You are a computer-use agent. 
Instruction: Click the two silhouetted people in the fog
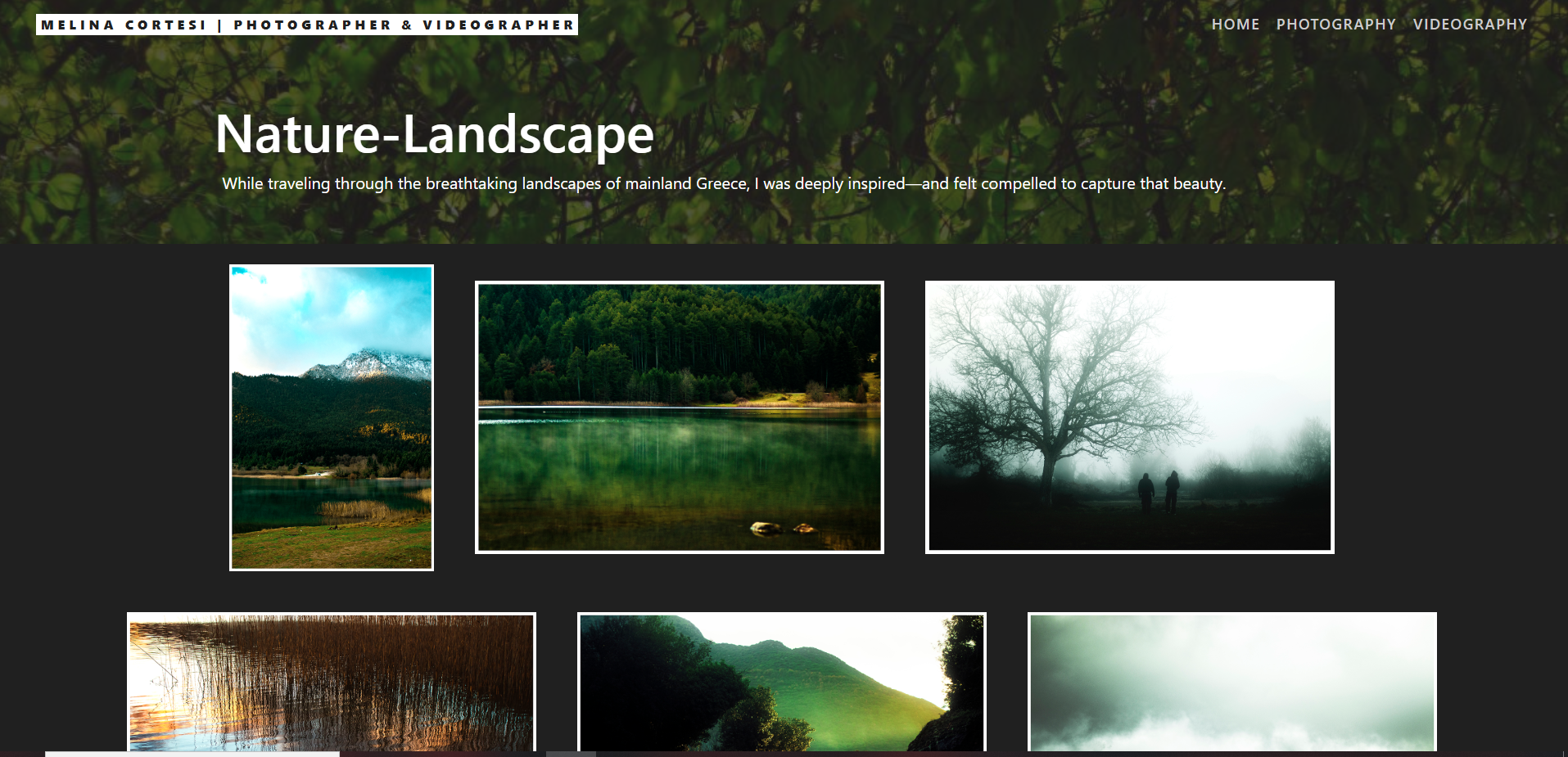pos(1159,491)
